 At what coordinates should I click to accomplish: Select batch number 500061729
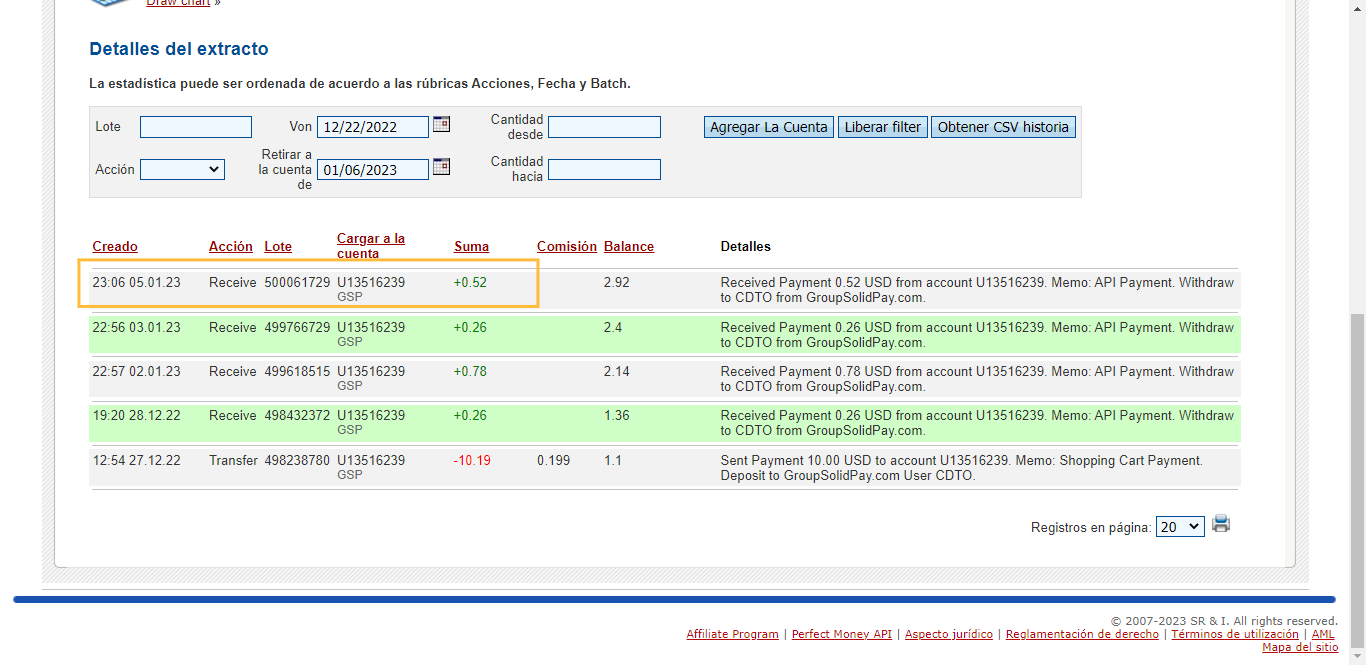click(297, 283)
